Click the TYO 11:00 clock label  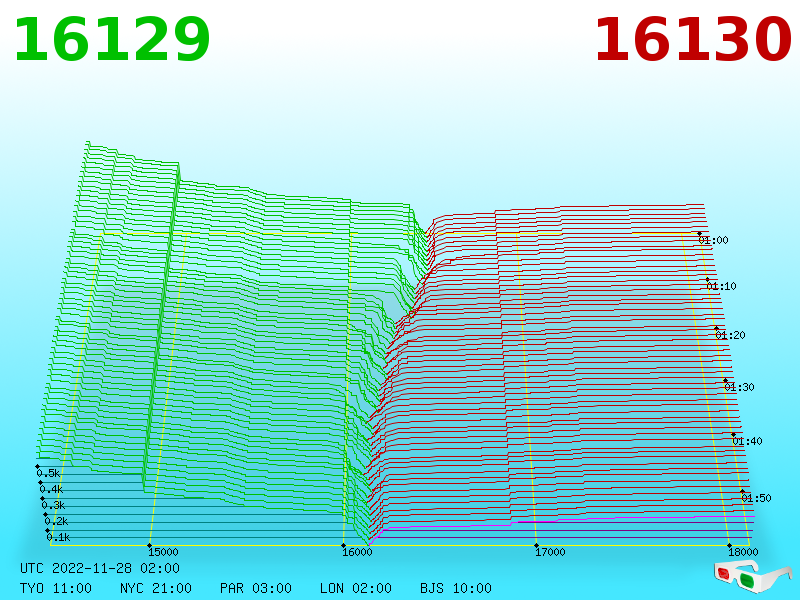tap(56, 588)
